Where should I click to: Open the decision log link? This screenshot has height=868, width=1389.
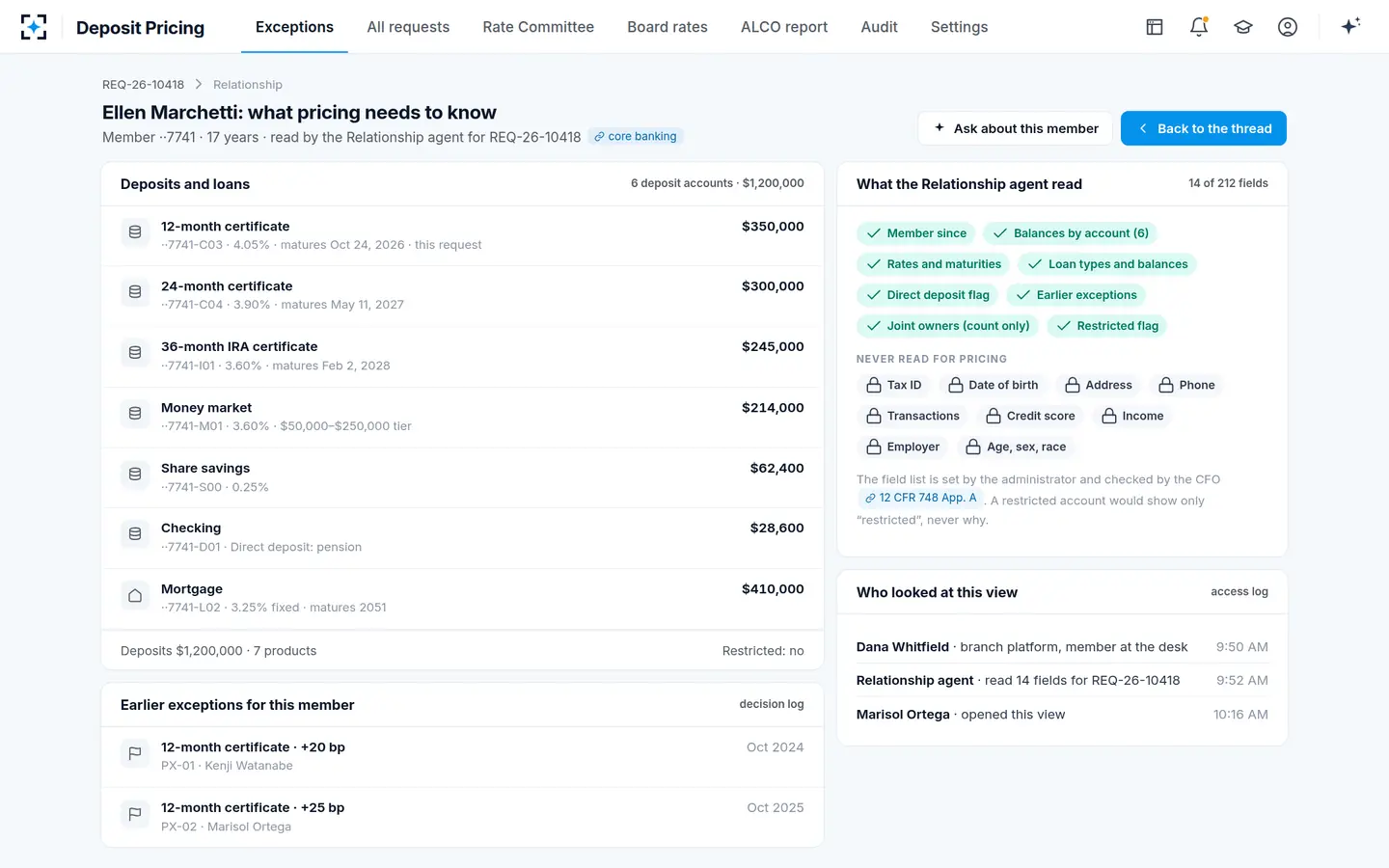point(771,704)
